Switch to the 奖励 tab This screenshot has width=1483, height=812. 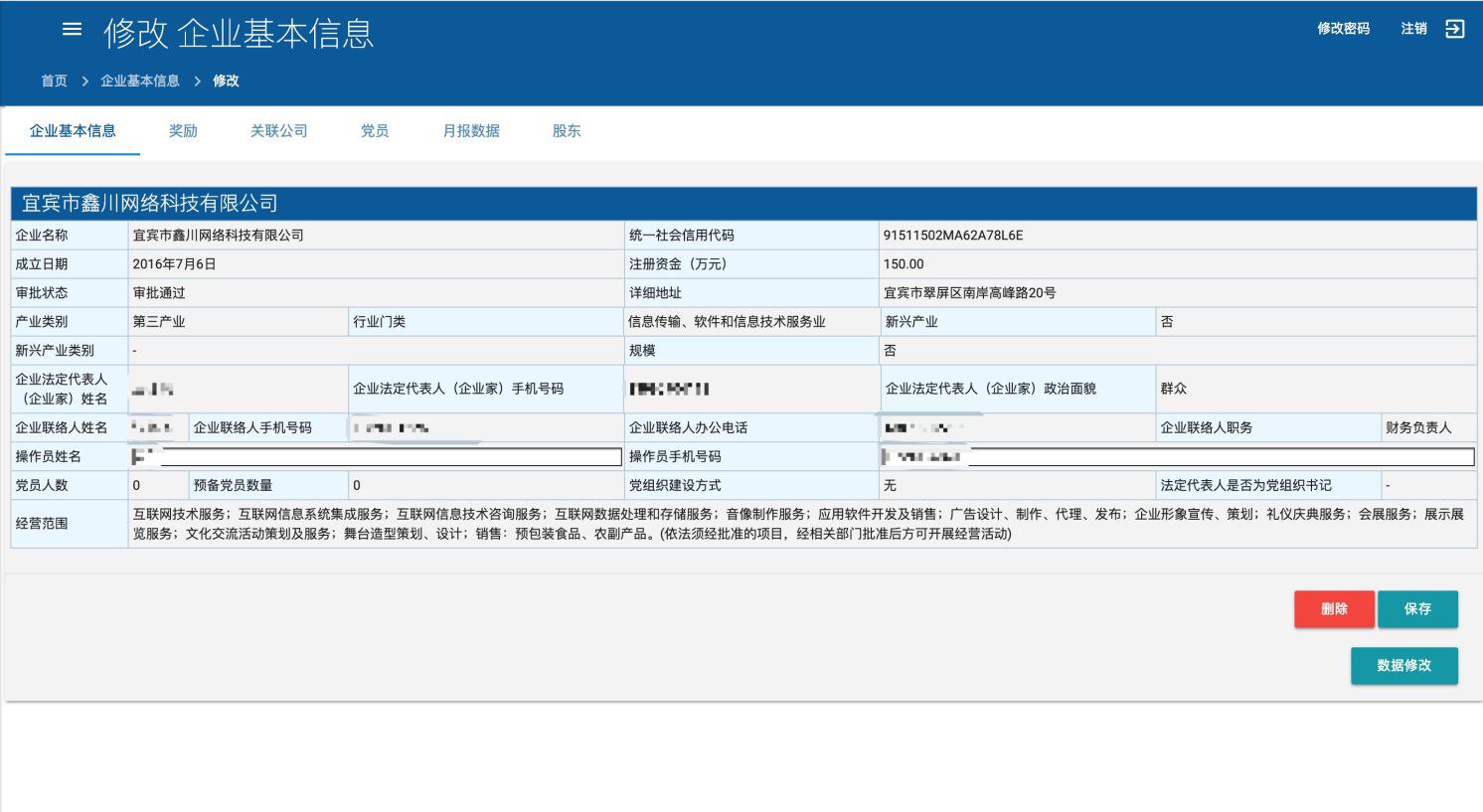coord(183,131)
